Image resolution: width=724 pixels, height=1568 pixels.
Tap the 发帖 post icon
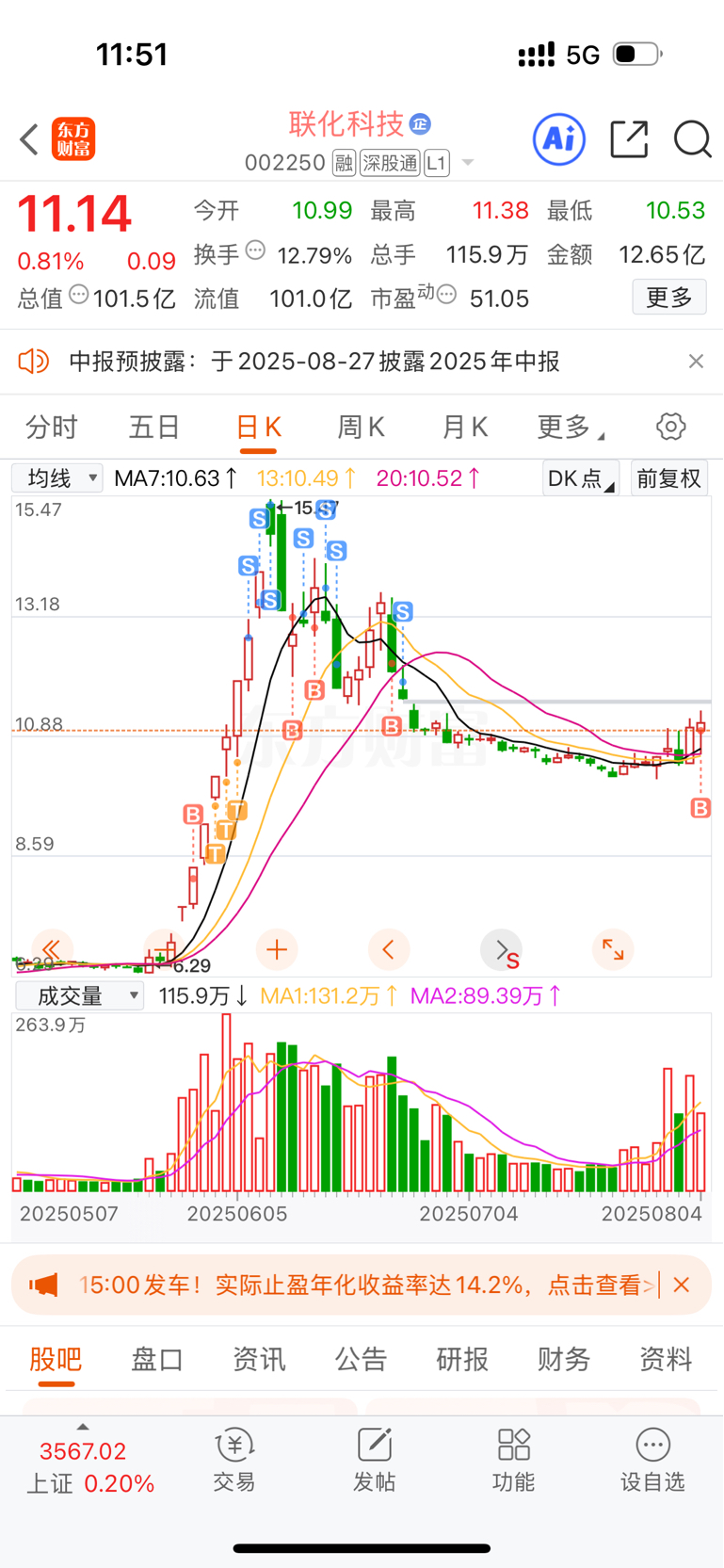[x=374, y=1461]
